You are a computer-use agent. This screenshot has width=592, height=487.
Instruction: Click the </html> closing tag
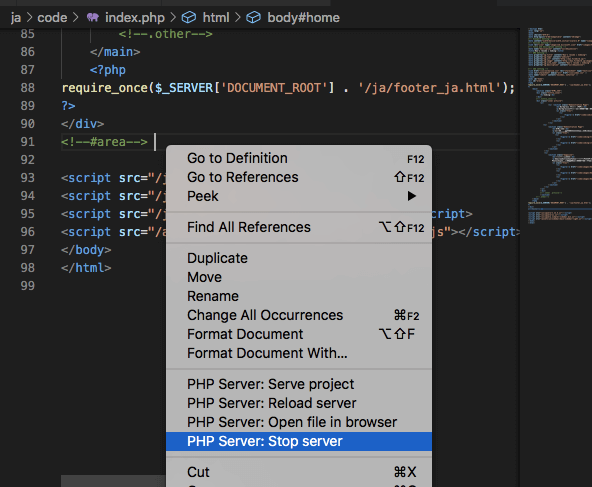tap(86, 268)
